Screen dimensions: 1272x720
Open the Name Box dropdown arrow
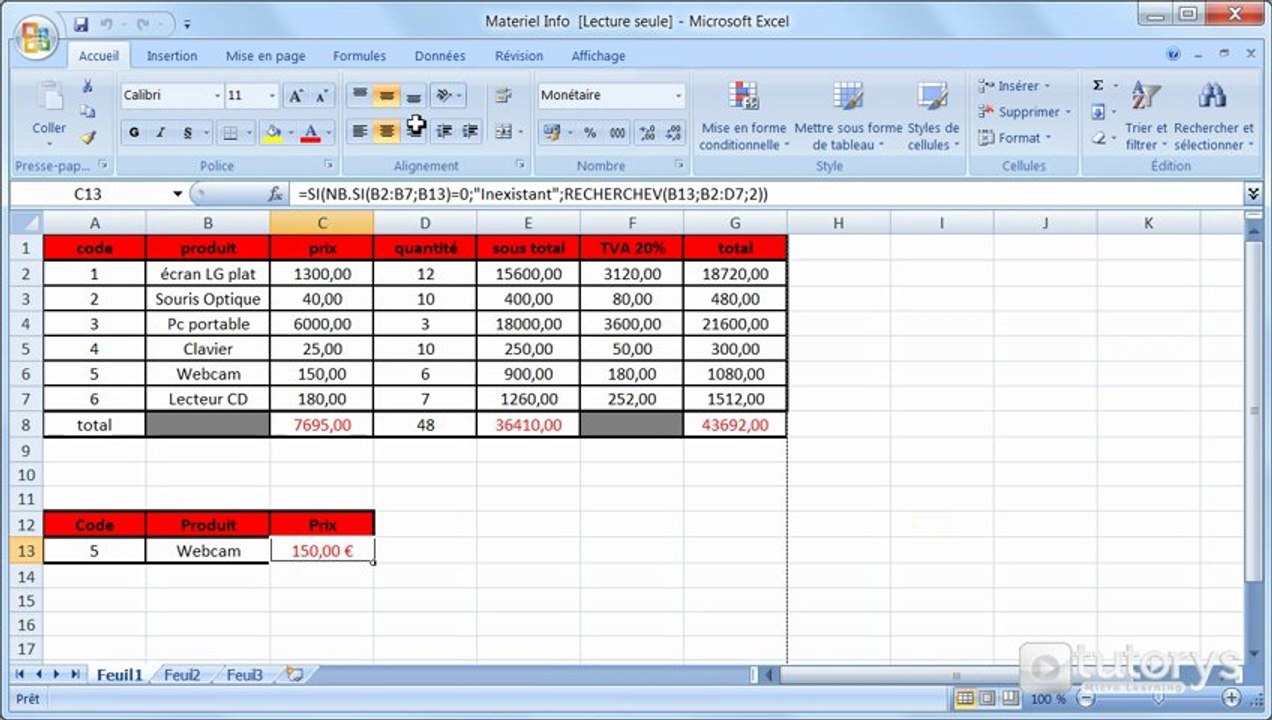coord(178,194)
